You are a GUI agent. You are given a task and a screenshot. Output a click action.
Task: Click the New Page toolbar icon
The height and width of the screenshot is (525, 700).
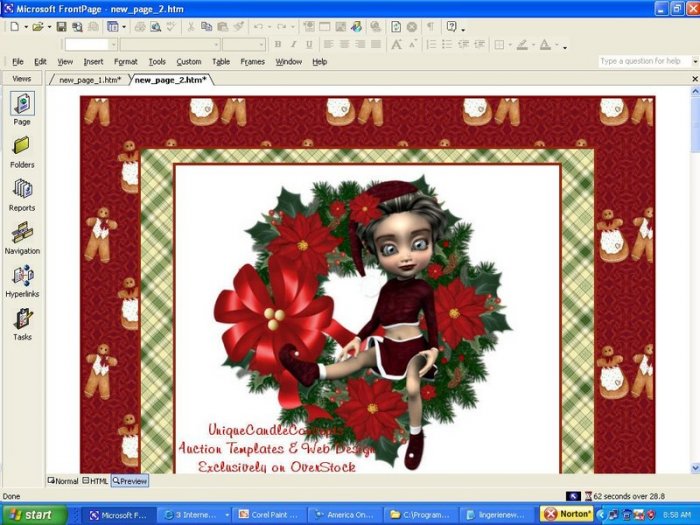(x=15, y=27)
